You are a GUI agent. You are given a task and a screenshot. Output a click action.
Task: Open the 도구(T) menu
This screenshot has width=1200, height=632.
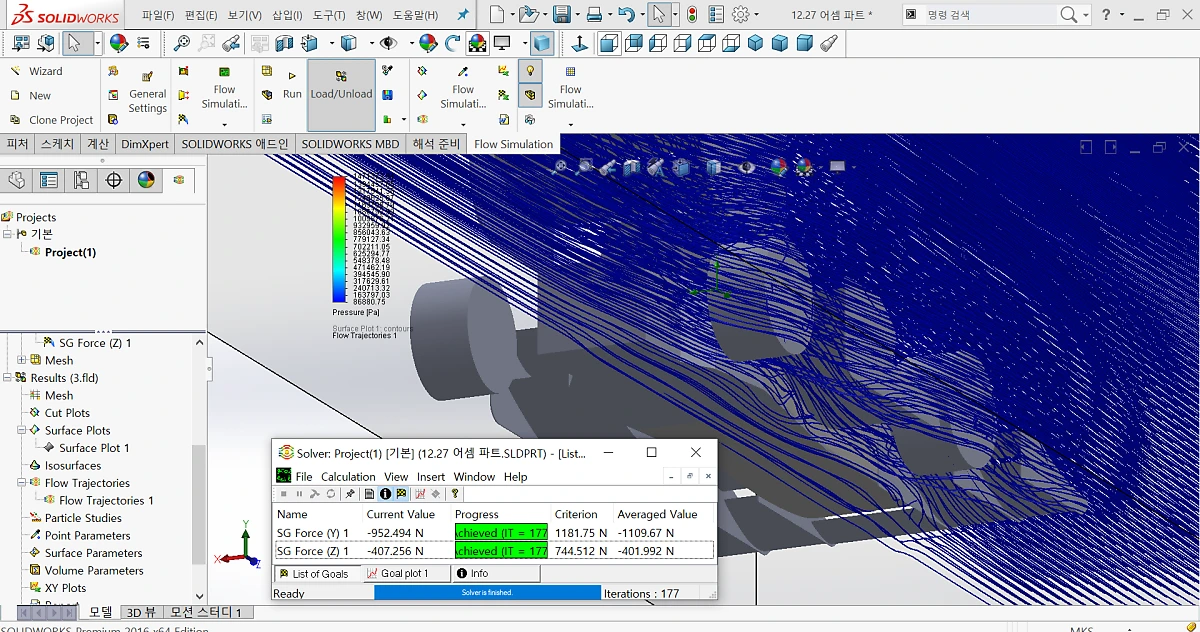(x=328, y=15)
